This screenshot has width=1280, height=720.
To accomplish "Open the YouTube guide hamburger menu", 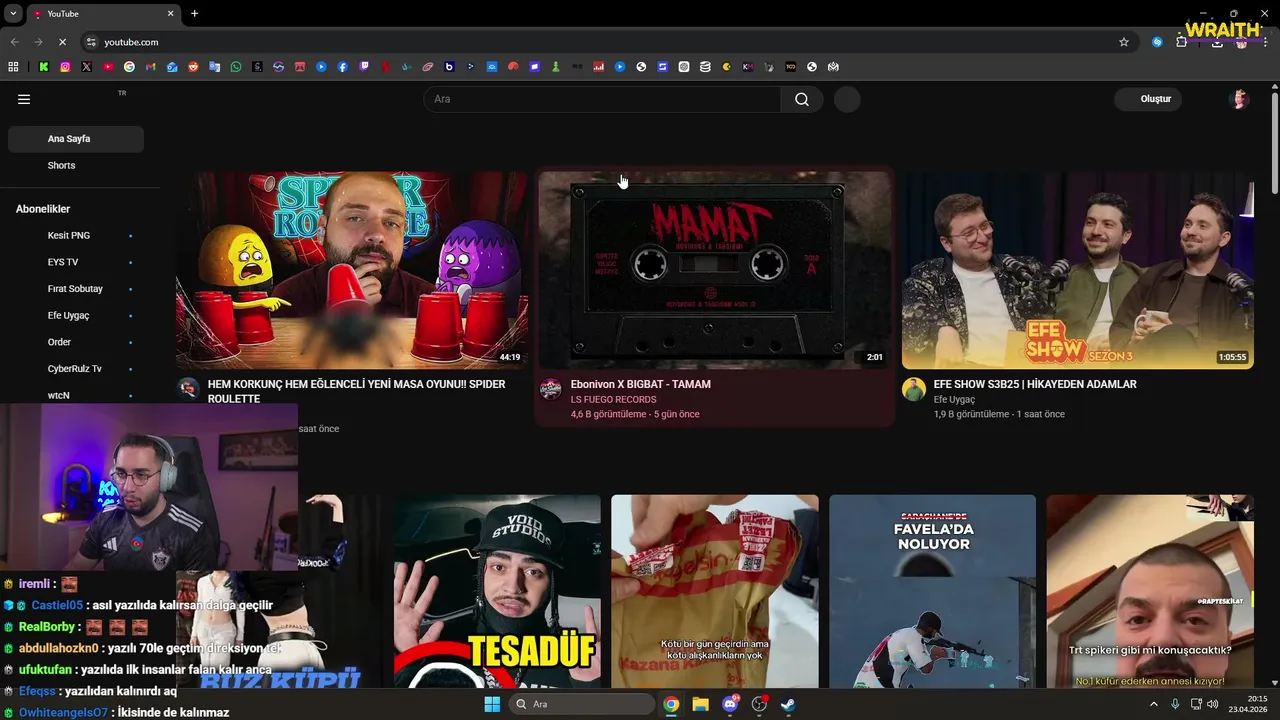I will pyautogui.click(x=24, y=99).
